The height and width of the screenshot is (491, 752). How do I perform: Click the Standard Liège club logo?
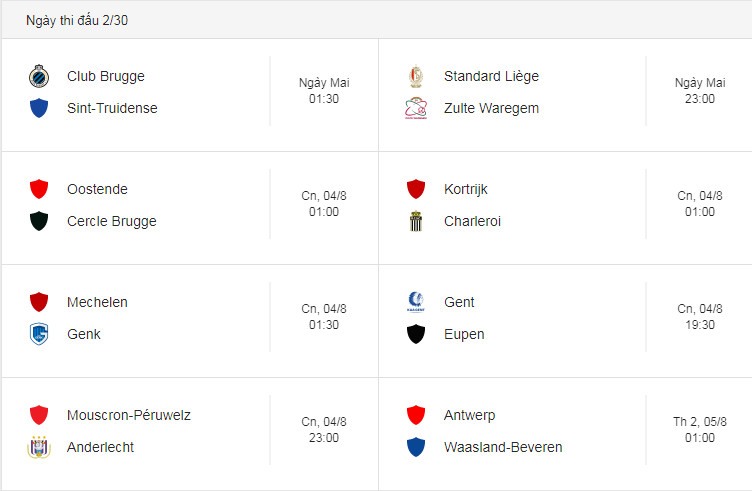[416, 76]
